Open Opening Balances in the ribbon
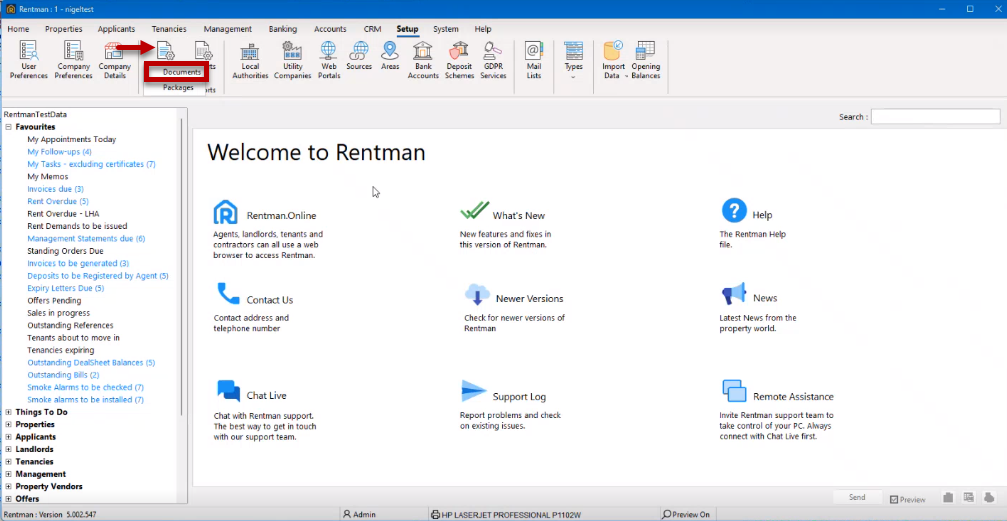Screen dimensions: 1007x521 coord(645,60)
